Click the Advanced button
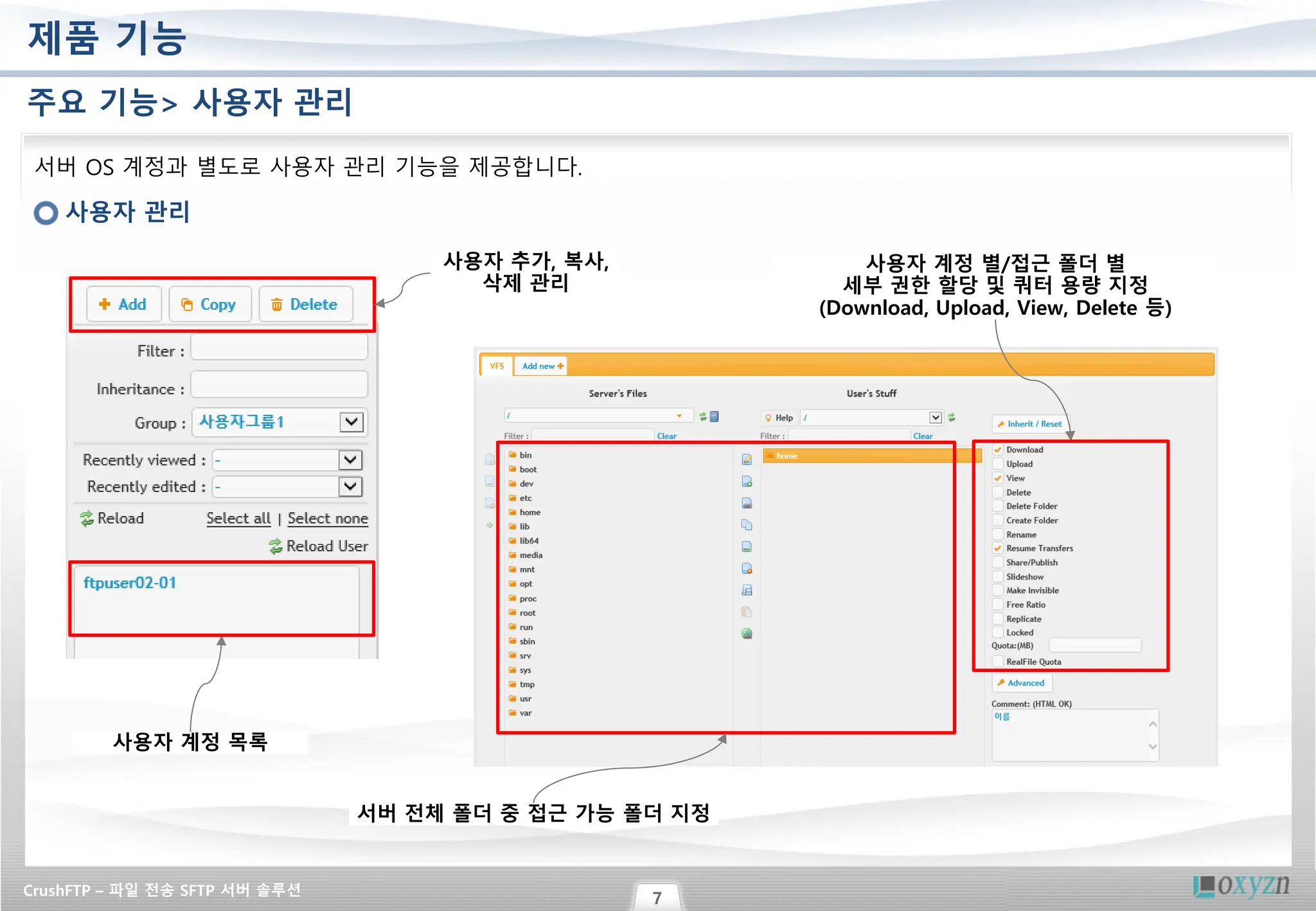The height and width of the screenshot is (911, 1316). [1022, 683]
